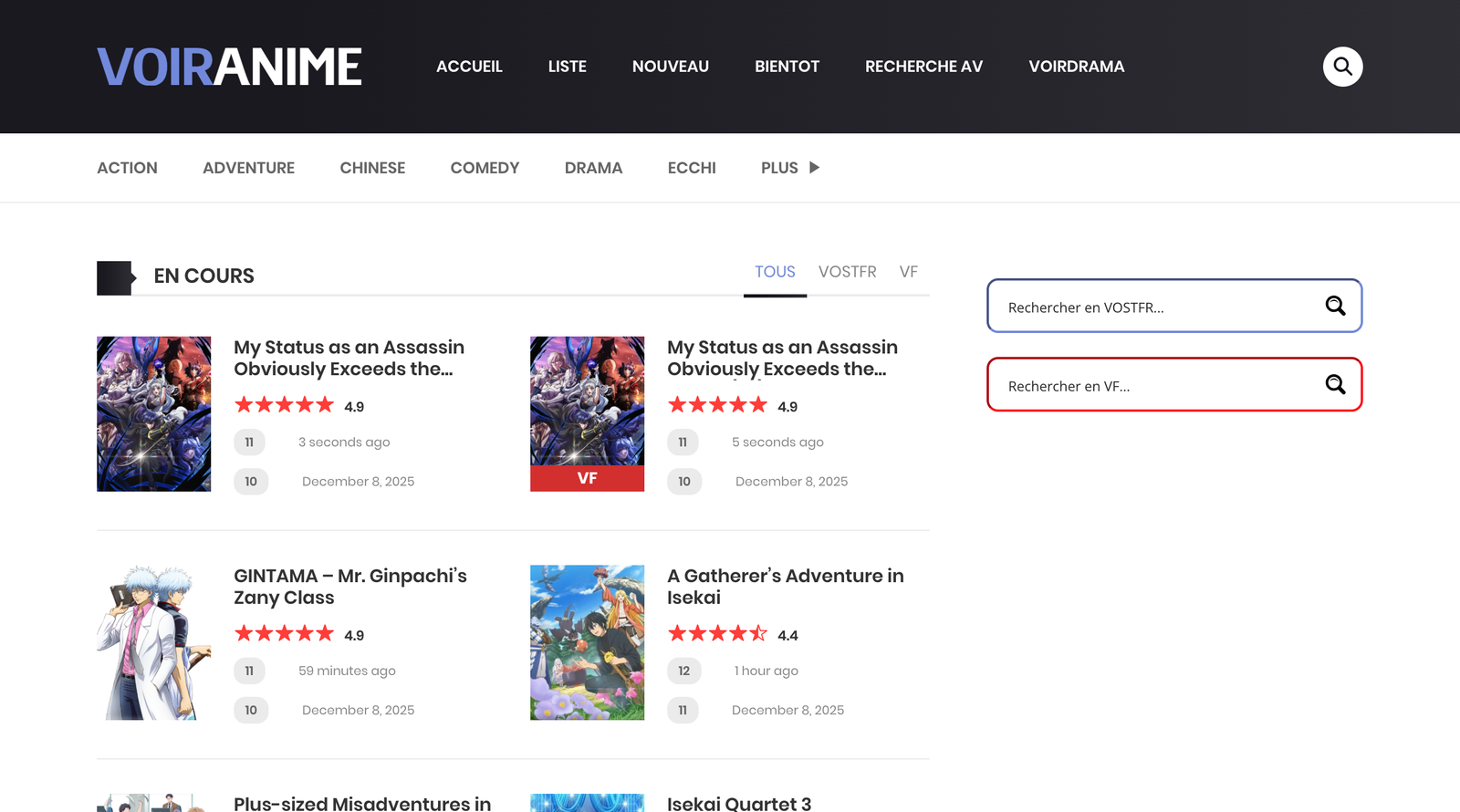1460x812 pixels.
Task: Click '5 seconds ago' timestamp
Action: coord(777,442)
